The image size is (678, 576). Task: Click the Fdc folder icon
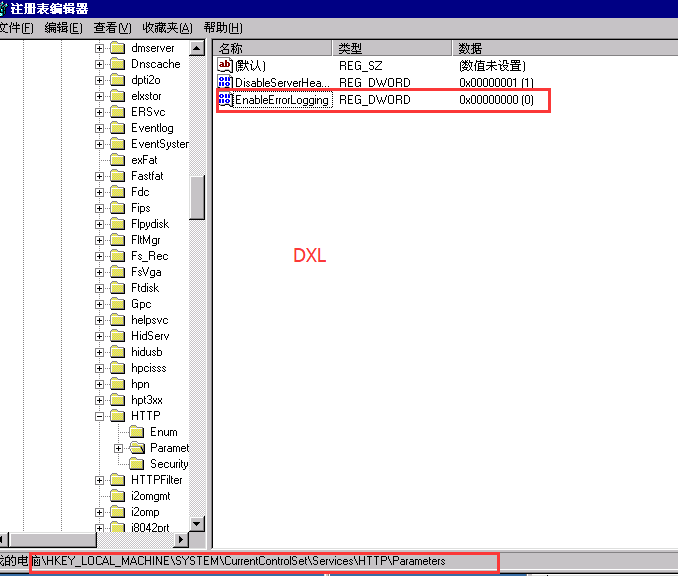(118, 192)
